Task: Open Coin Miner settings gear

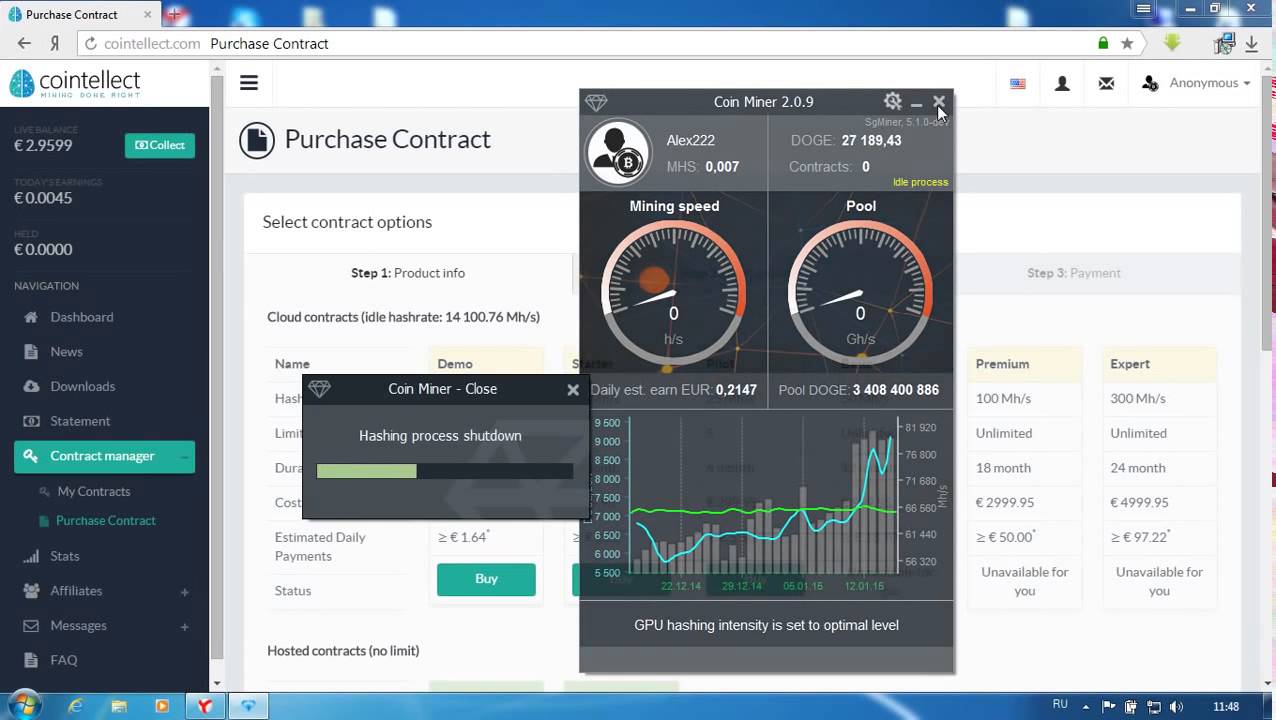Action: pyautogui.click(x=892, y=101)
